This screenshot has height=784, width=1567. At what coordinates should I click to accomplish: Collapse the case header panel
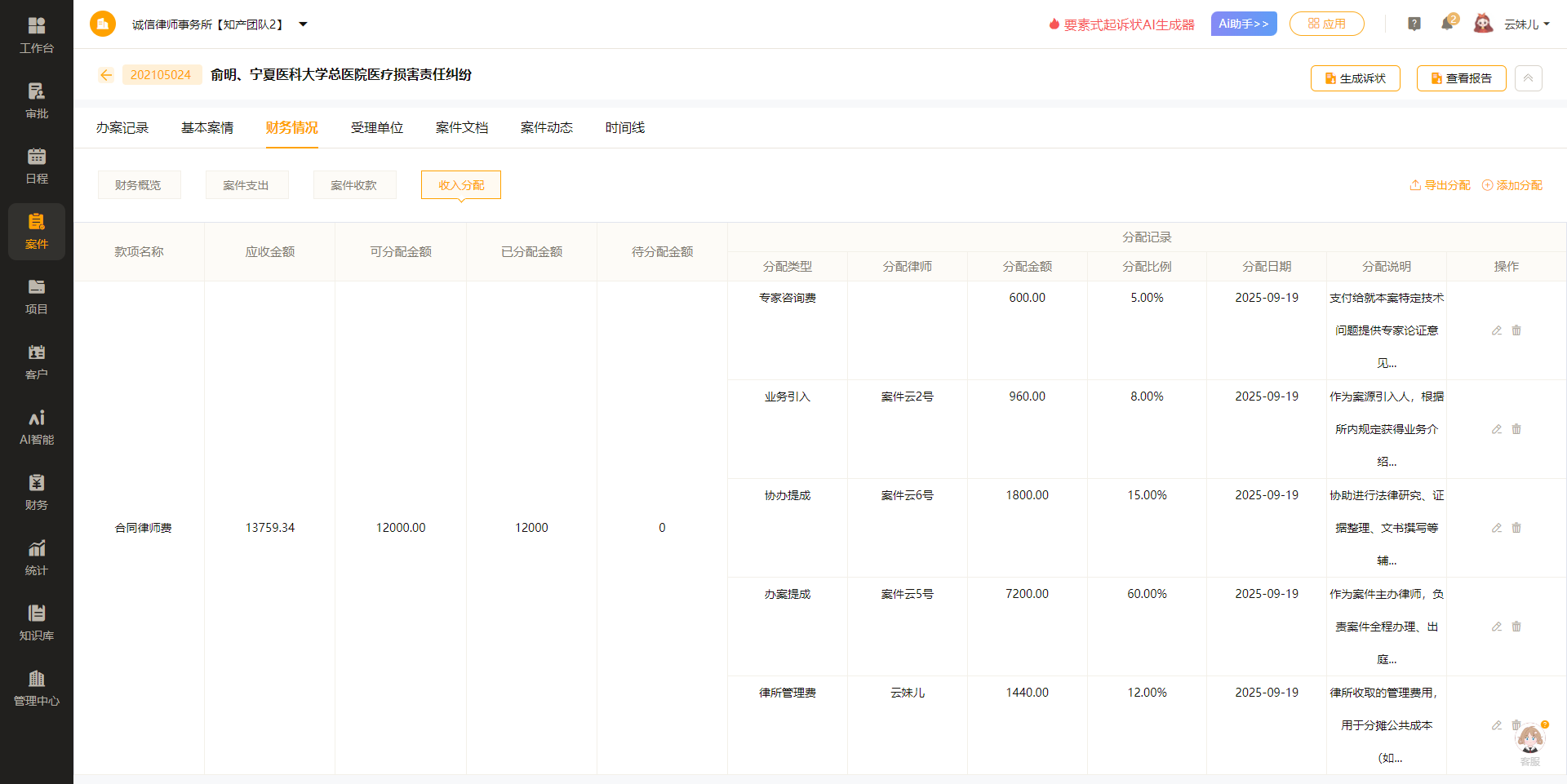click(1528, 78)
